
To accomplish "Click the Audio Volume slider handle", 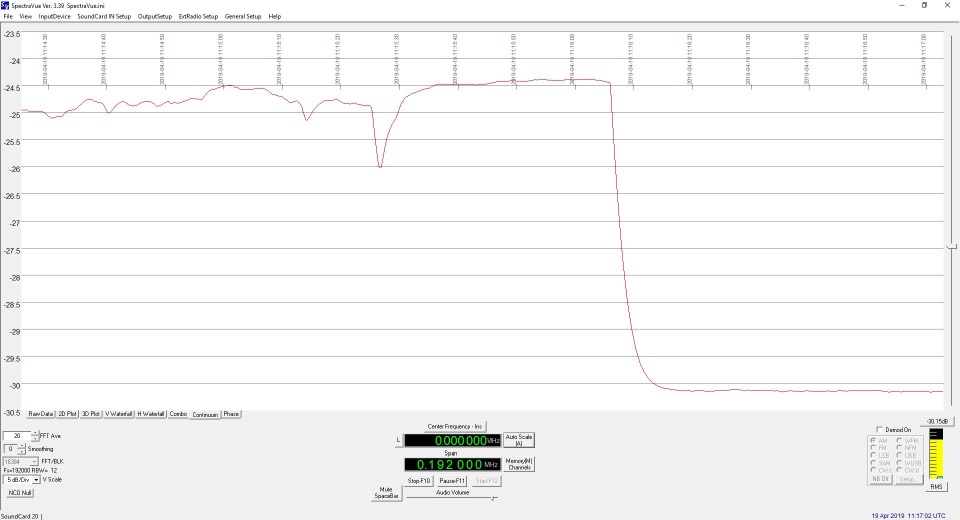I will (x=493, y=498).
